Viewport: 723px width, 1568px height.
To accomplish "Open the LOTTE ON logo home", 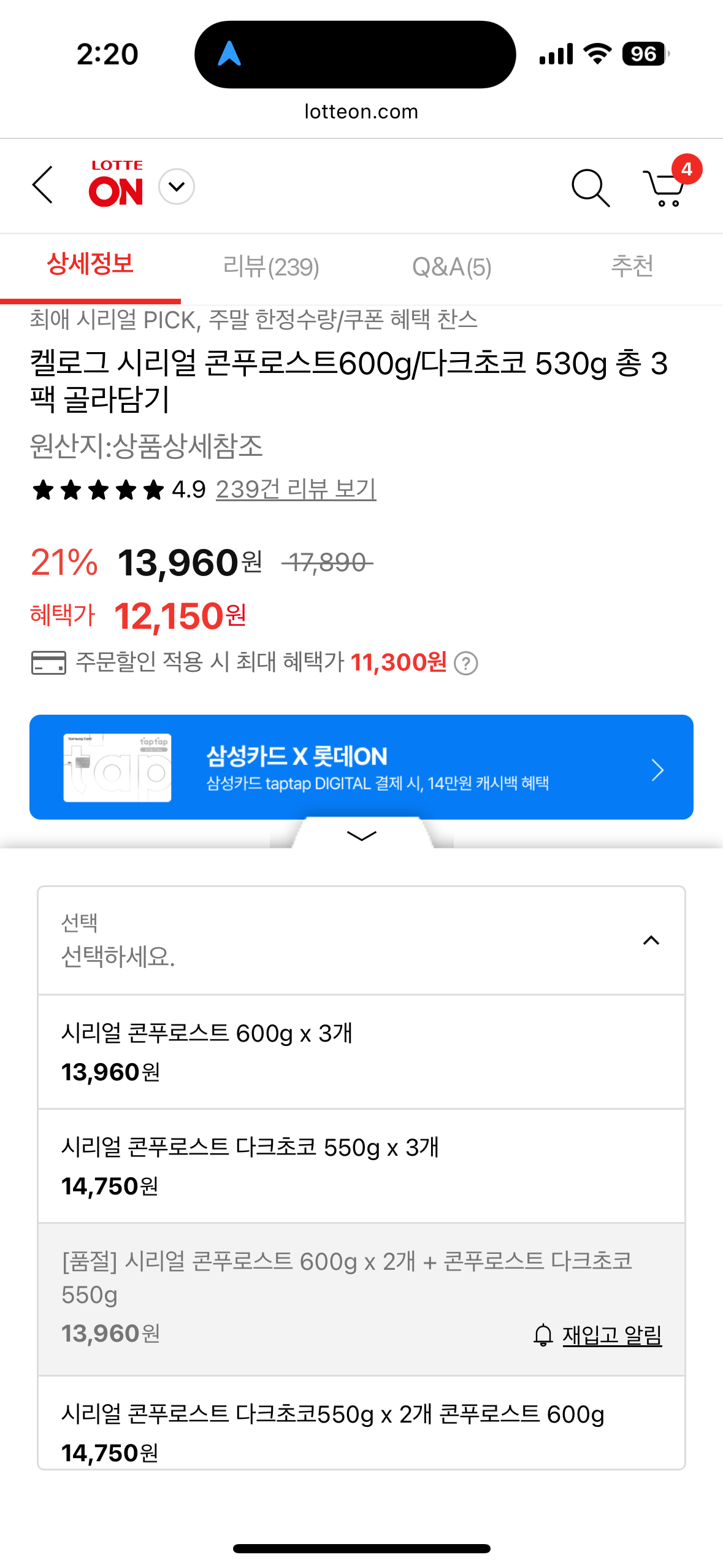I will [x=116, y=184].
